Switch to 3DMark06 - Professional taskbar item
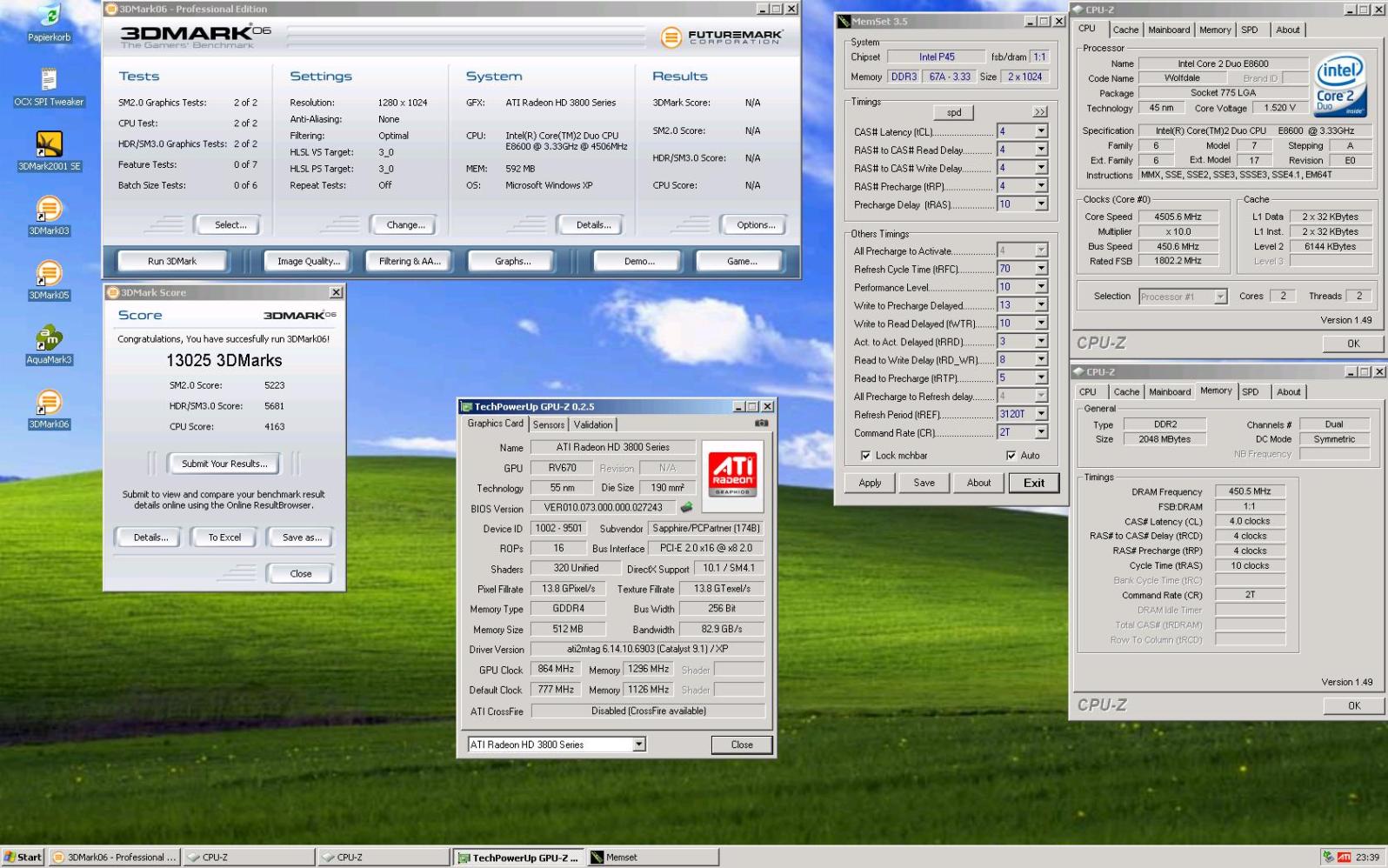The width and height of the screenshot is (1388, 868). coord(115,858)
